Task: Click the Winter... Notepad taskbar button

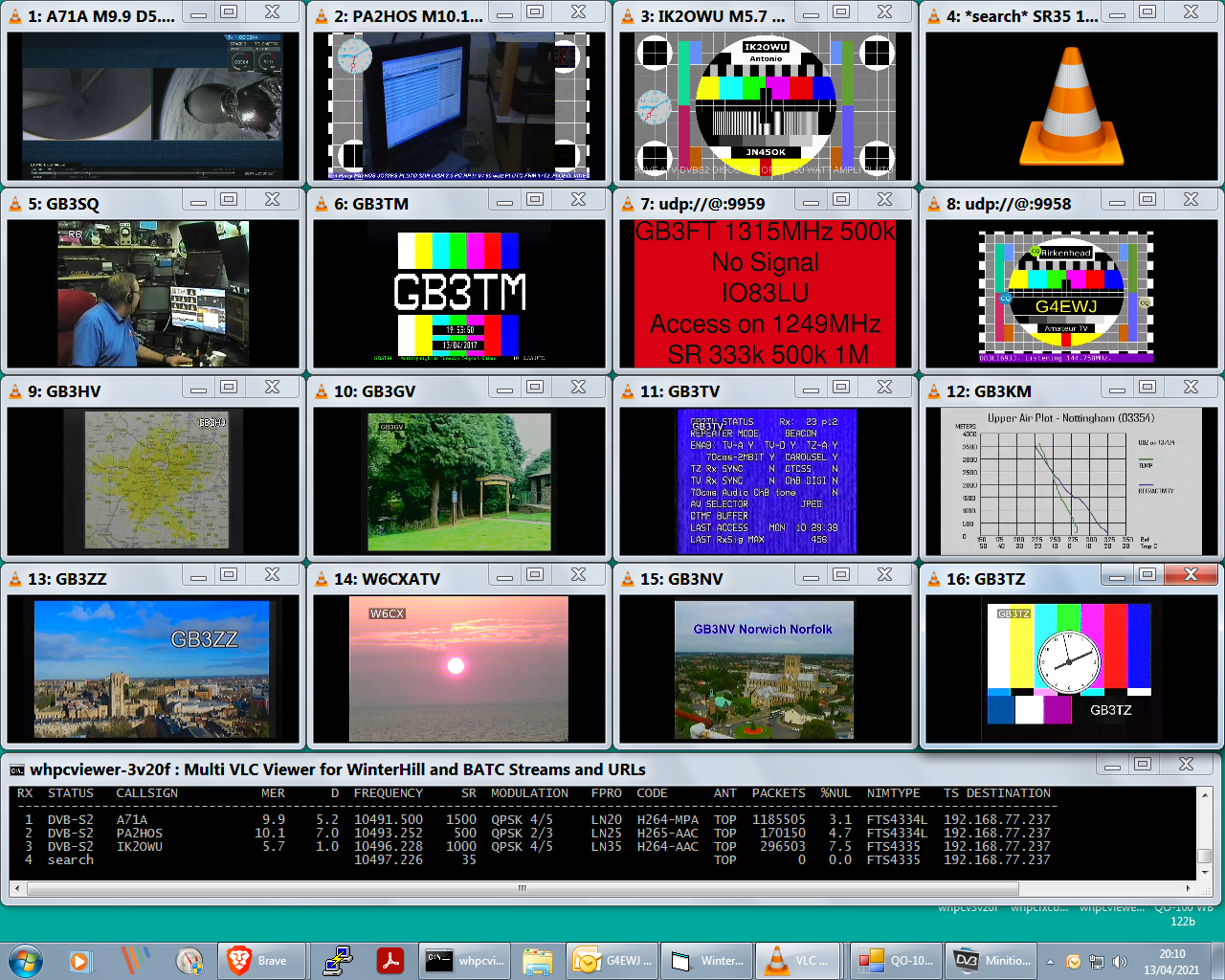Action: click(x=708, y=960)
